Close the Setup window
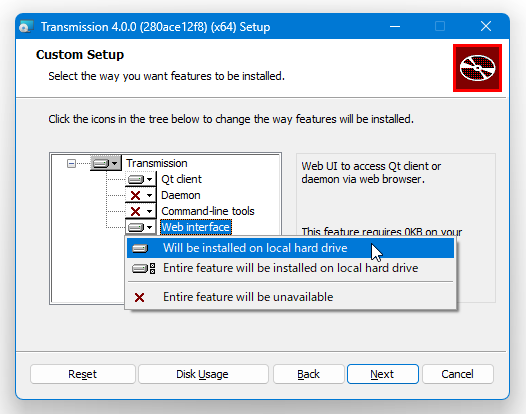 [x=485, y=27]
